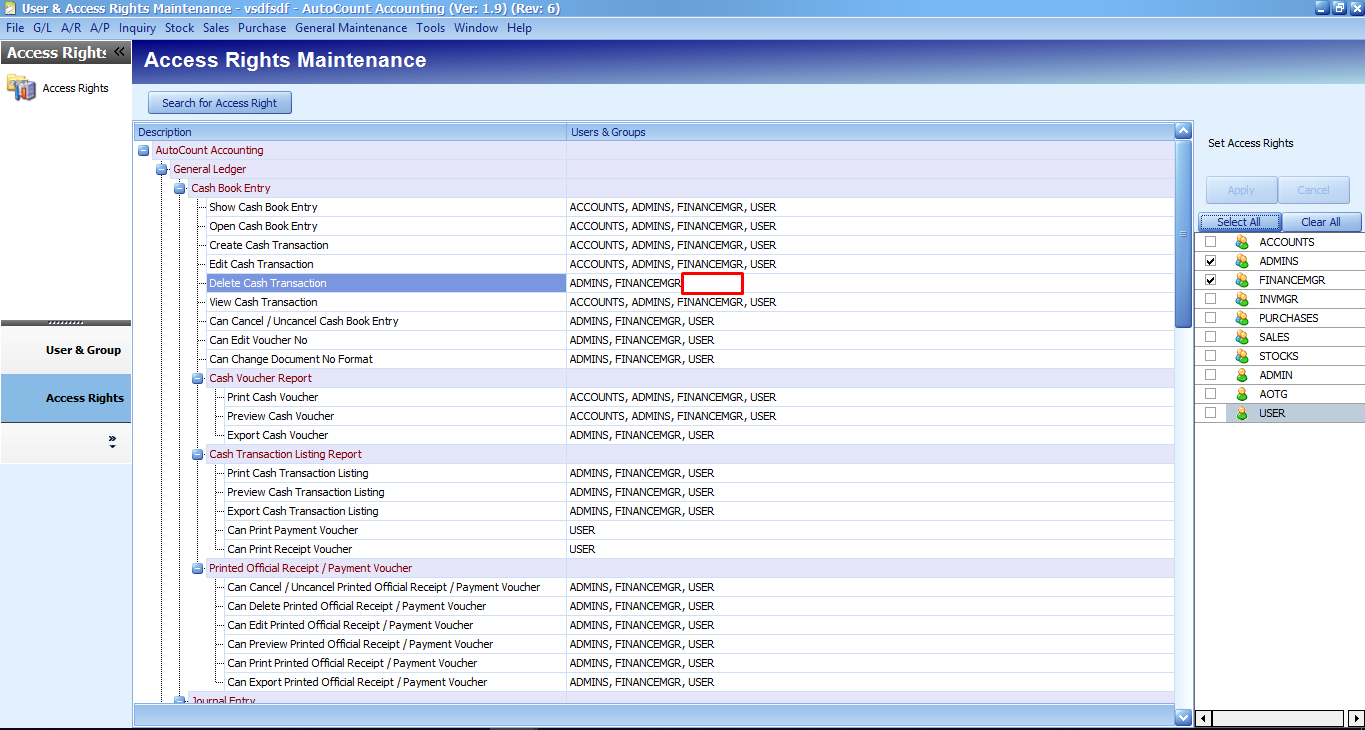Collapse the Cash Voucher Report node
The width and height of the screenshot is (1365, 730).
(198, 379)
